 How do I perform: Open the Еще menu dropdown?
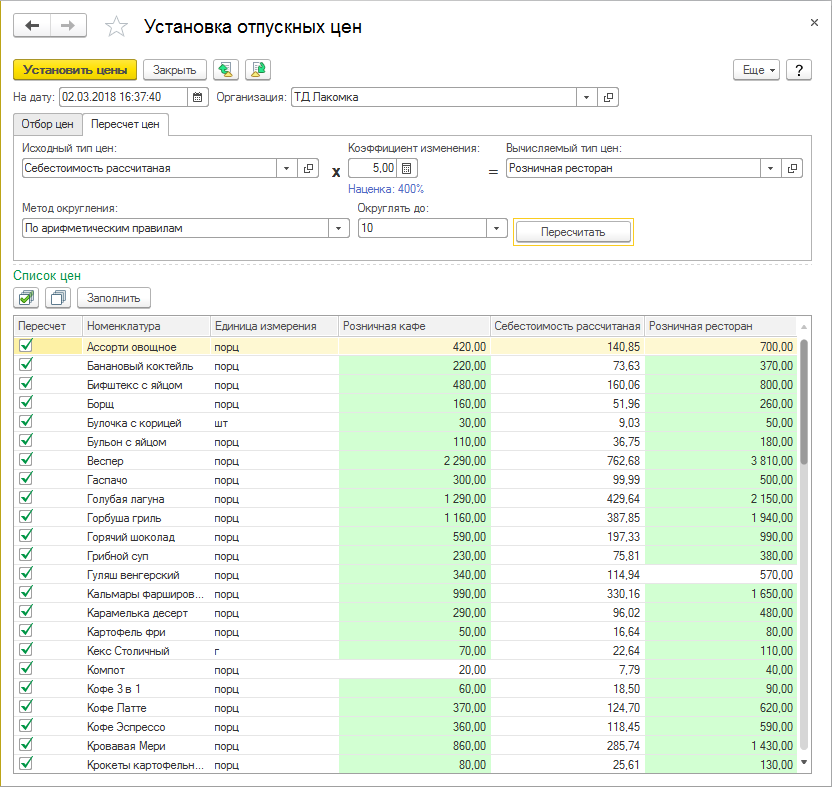click(756, 70)
